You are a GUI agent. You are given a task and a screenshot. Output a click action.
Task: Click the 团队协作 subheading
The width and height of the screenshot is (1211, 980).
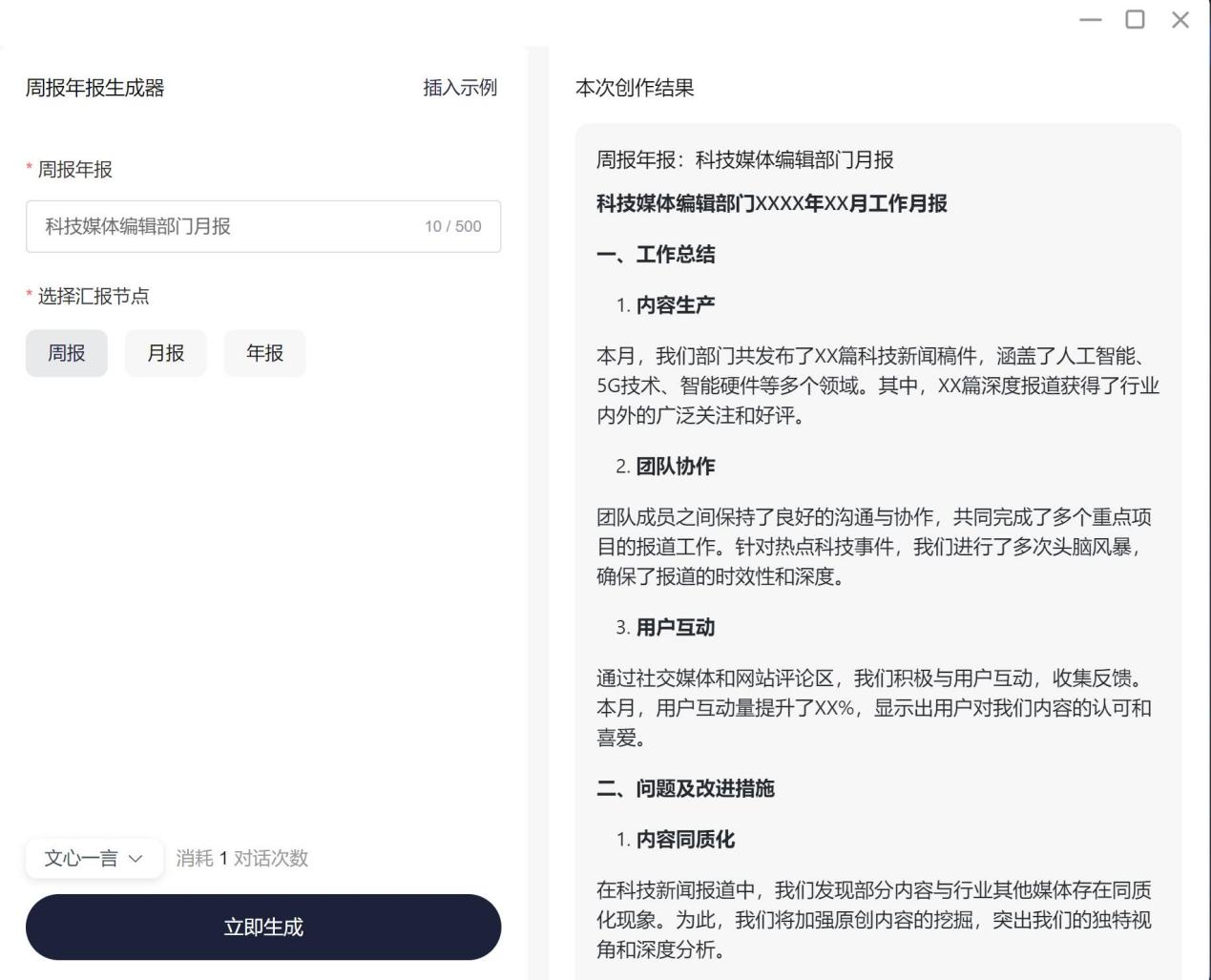tap(676, 466)
